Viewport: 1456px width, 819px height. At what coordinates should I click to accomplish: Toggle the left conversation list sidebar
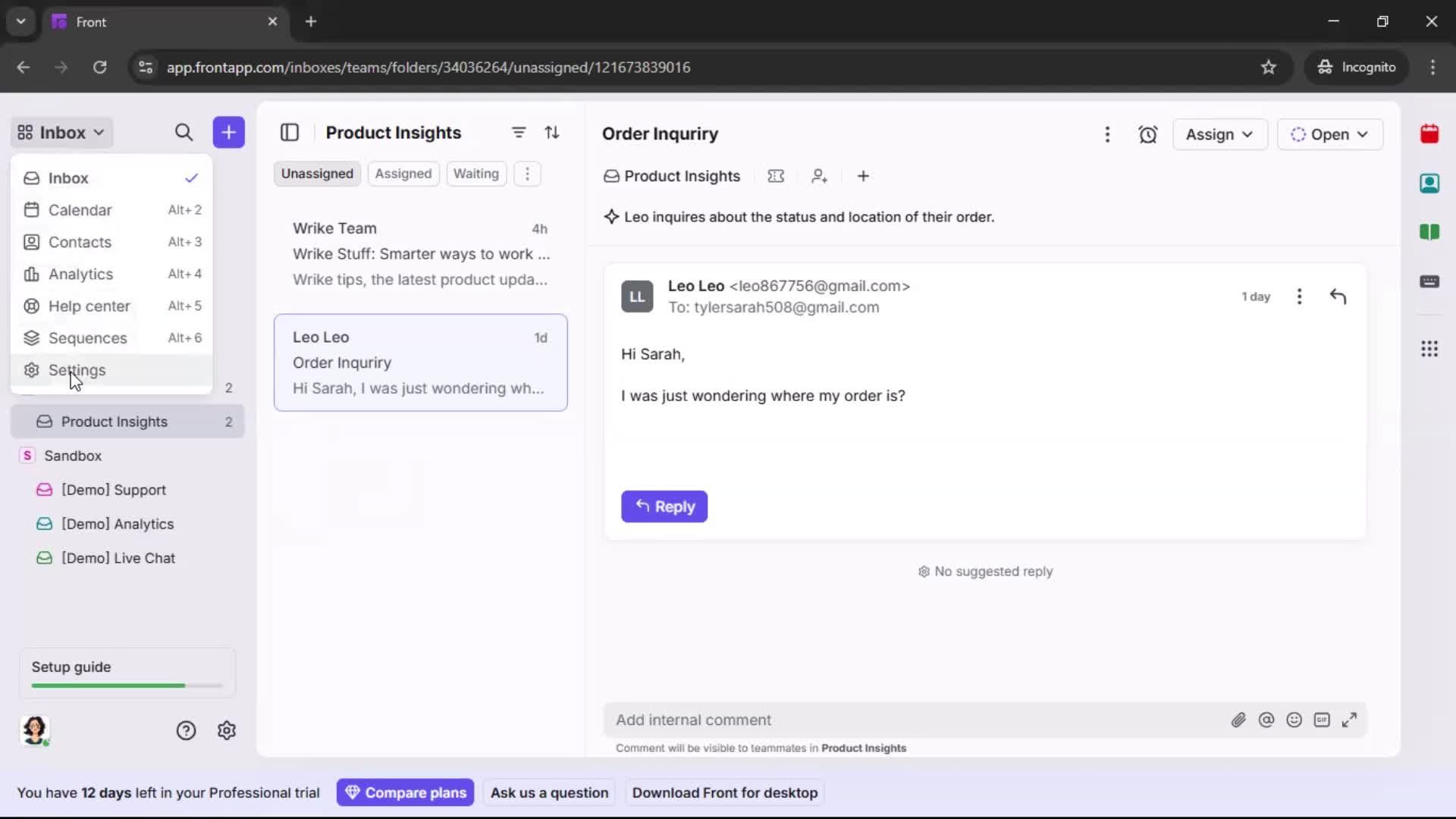coord(290,132)
